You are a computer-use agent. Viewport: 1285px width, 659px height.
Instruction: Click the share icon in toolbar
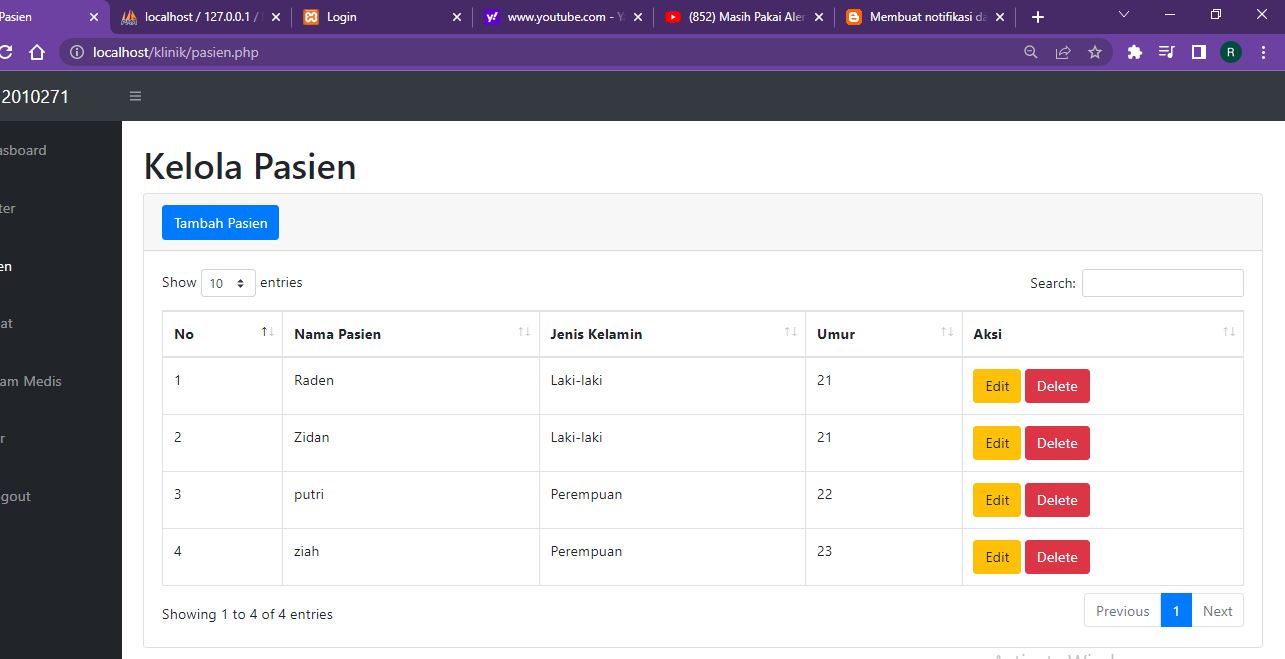tap(1062, 52)
